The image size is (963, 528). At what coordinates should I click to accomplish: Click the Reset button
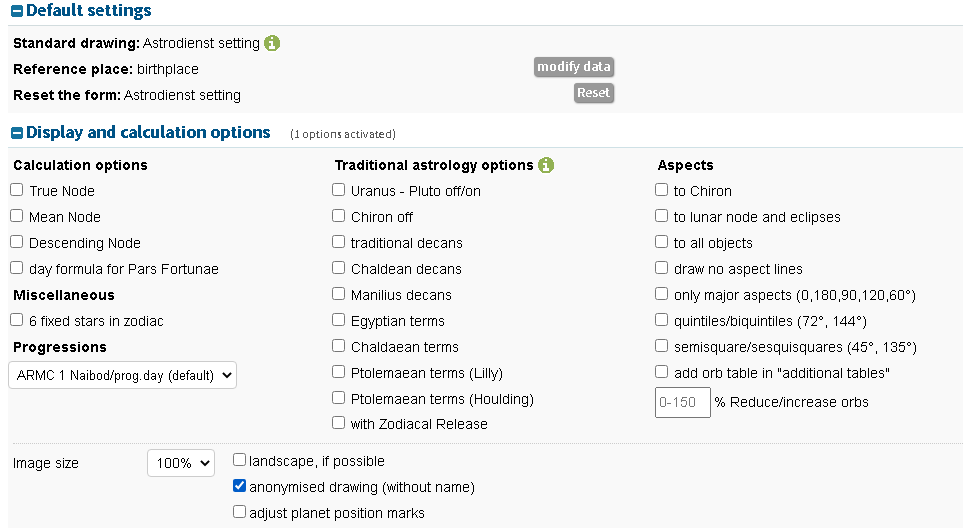(x=593, y=93)
